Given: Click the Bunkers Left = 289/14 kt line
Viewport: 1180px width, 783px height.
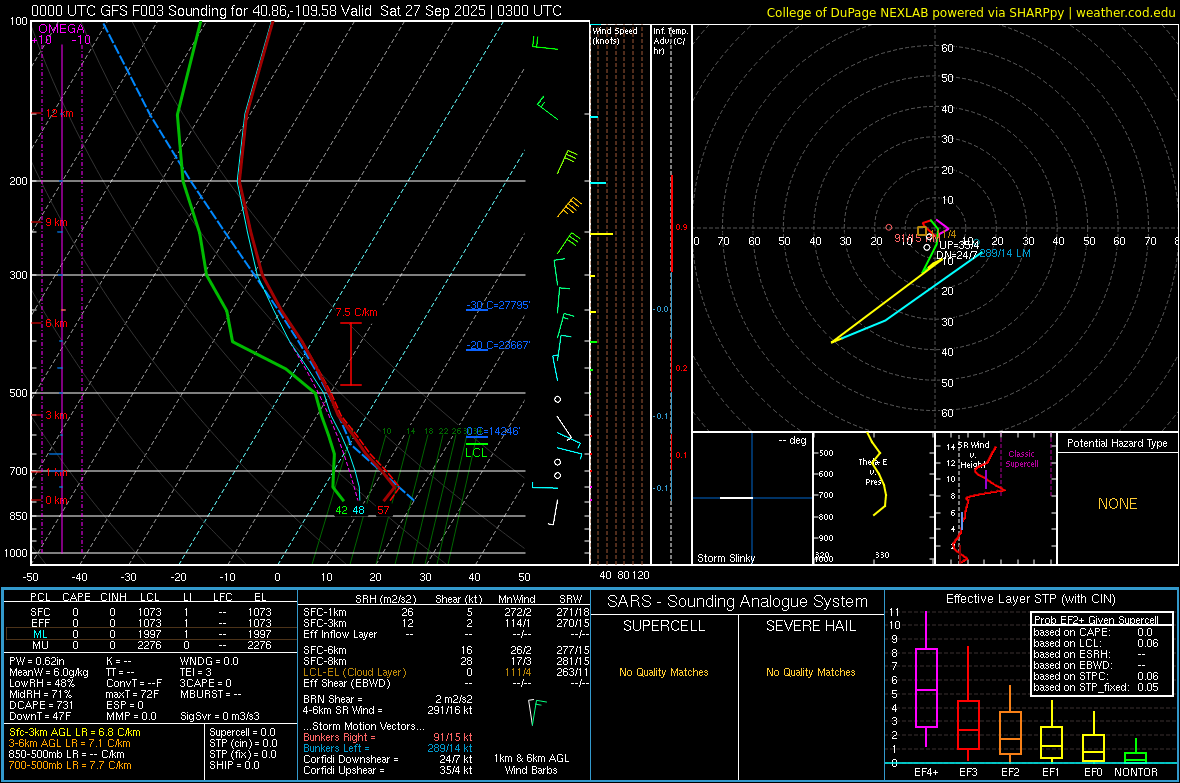Looking at the screenshot, I should tap(388, 748).
